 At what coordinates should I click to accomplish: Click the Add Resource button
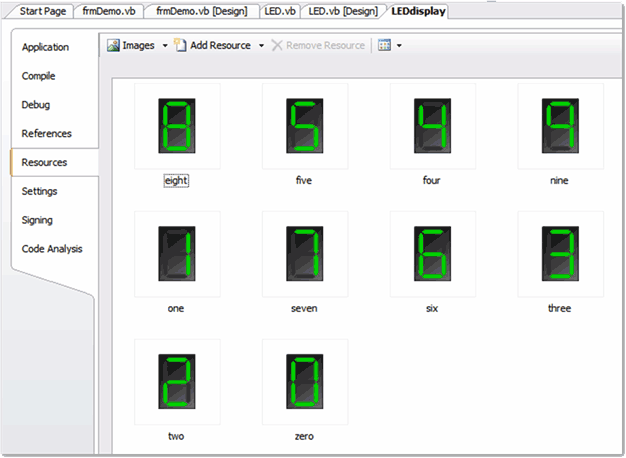tap(212, 46)
